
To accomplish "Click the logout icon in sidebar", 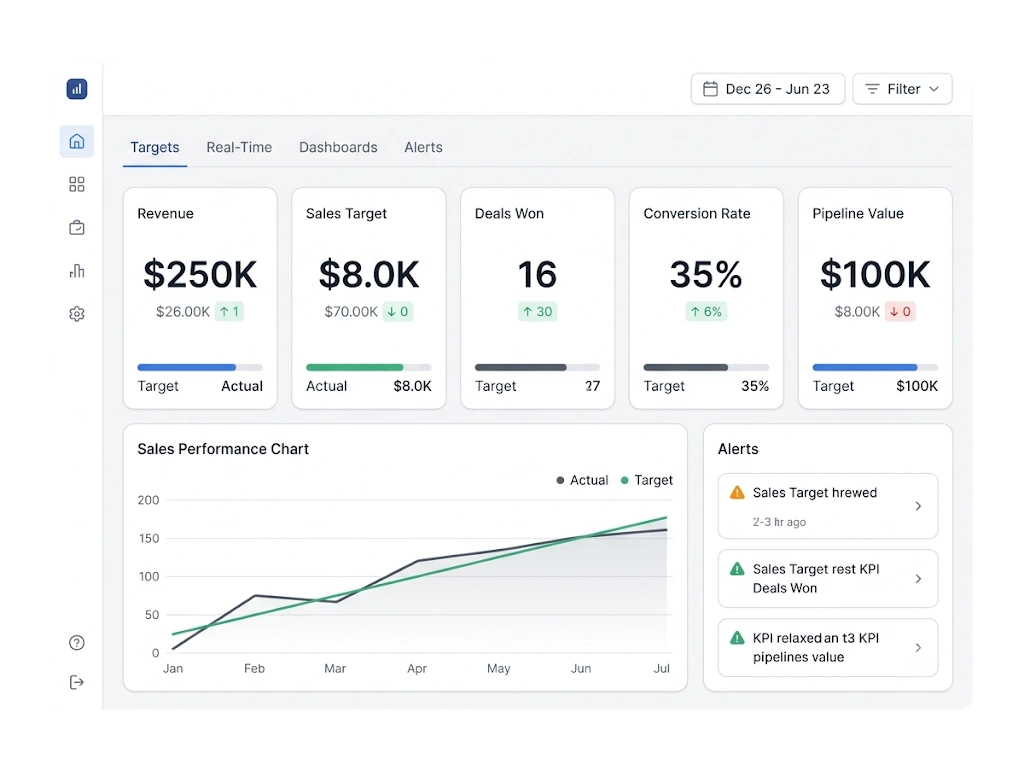I will click(x=77, y=682).
